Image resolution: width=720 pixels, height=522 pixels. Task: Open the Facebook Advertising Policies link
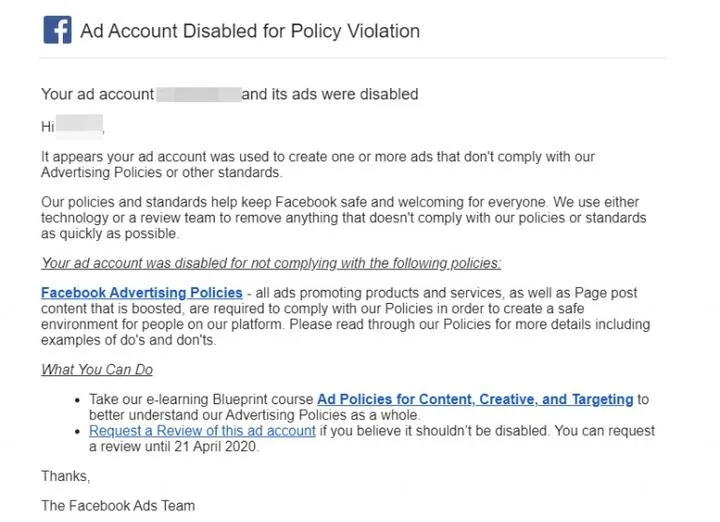[x=142, y=293]
